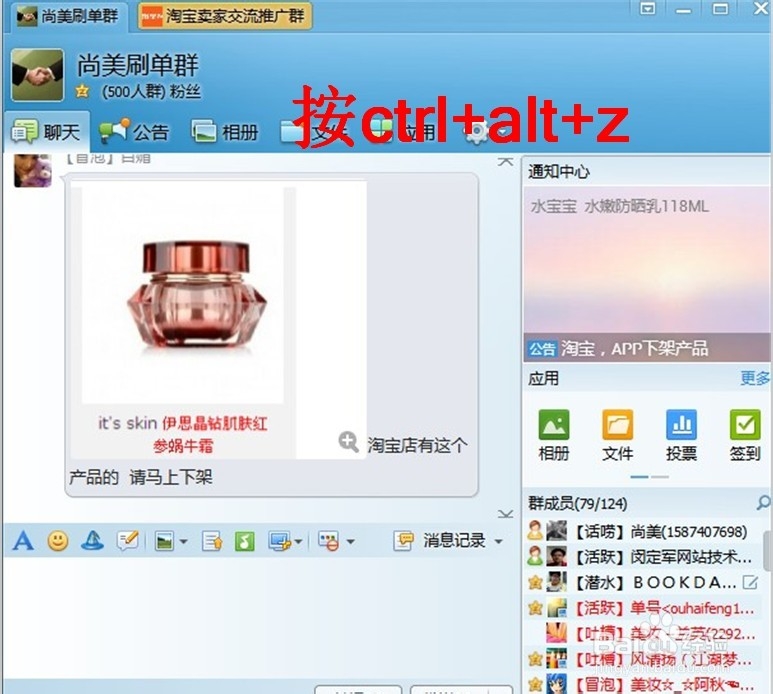Switch to the 尚美刷单群 chat window tab

(69, 16)
